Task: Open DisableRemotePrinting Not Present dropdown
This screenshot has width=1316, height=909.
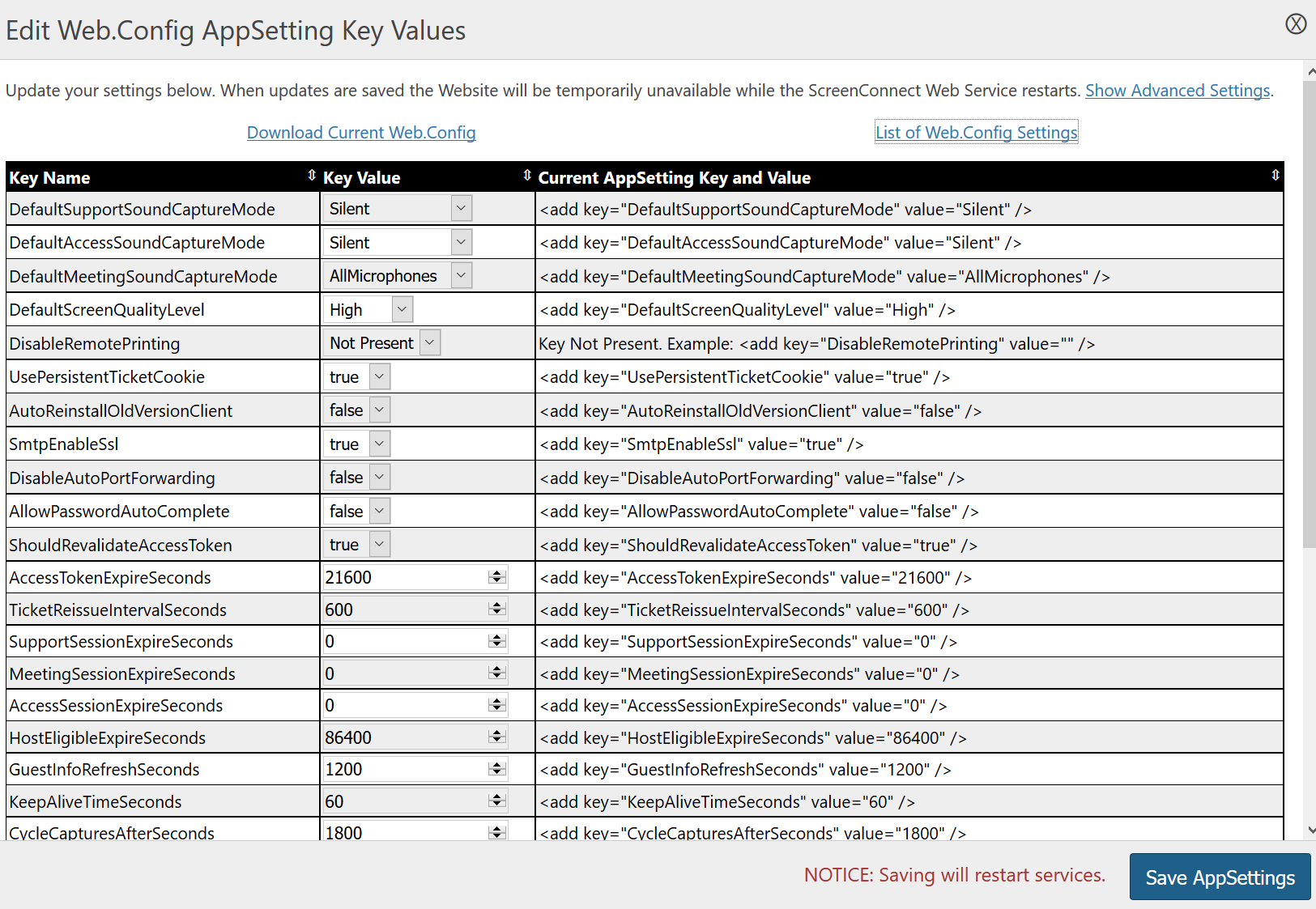Action: tap(382, 343)
